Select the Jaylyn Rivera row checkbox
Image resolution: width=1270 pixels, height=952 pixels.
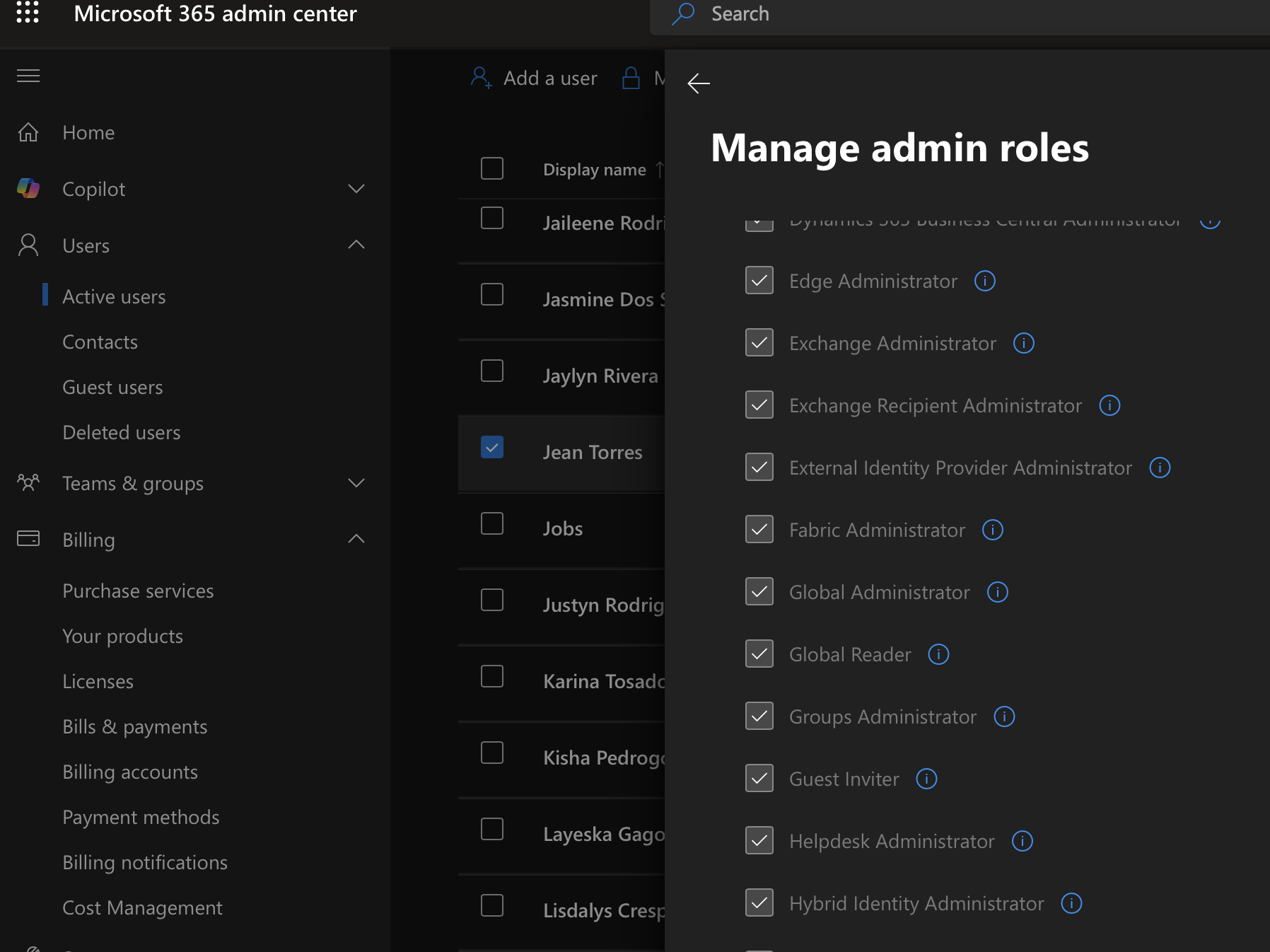pyautogui.click(x=492, y=371)
